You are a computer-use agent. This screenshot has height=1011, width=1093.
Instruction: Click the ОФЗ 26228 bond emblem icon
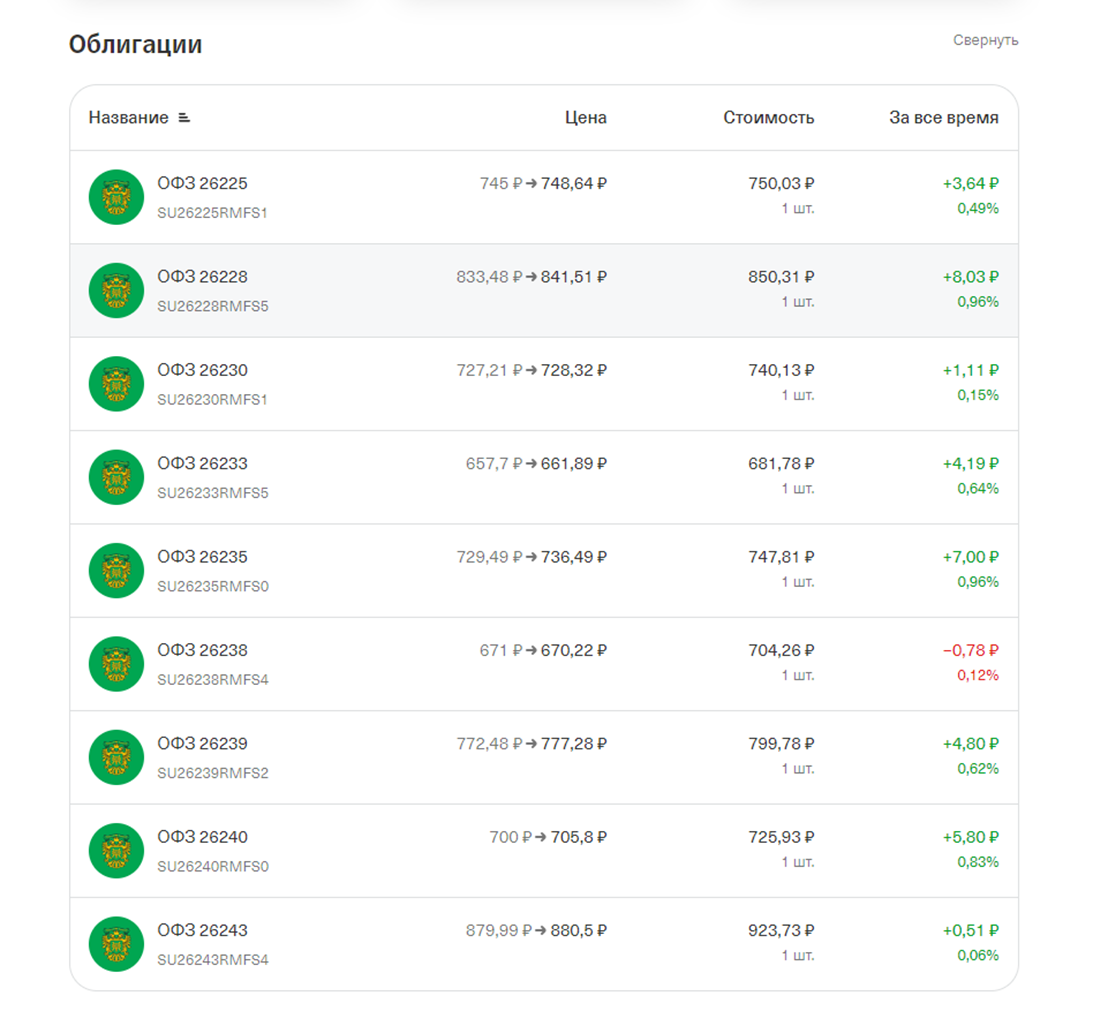116,290
